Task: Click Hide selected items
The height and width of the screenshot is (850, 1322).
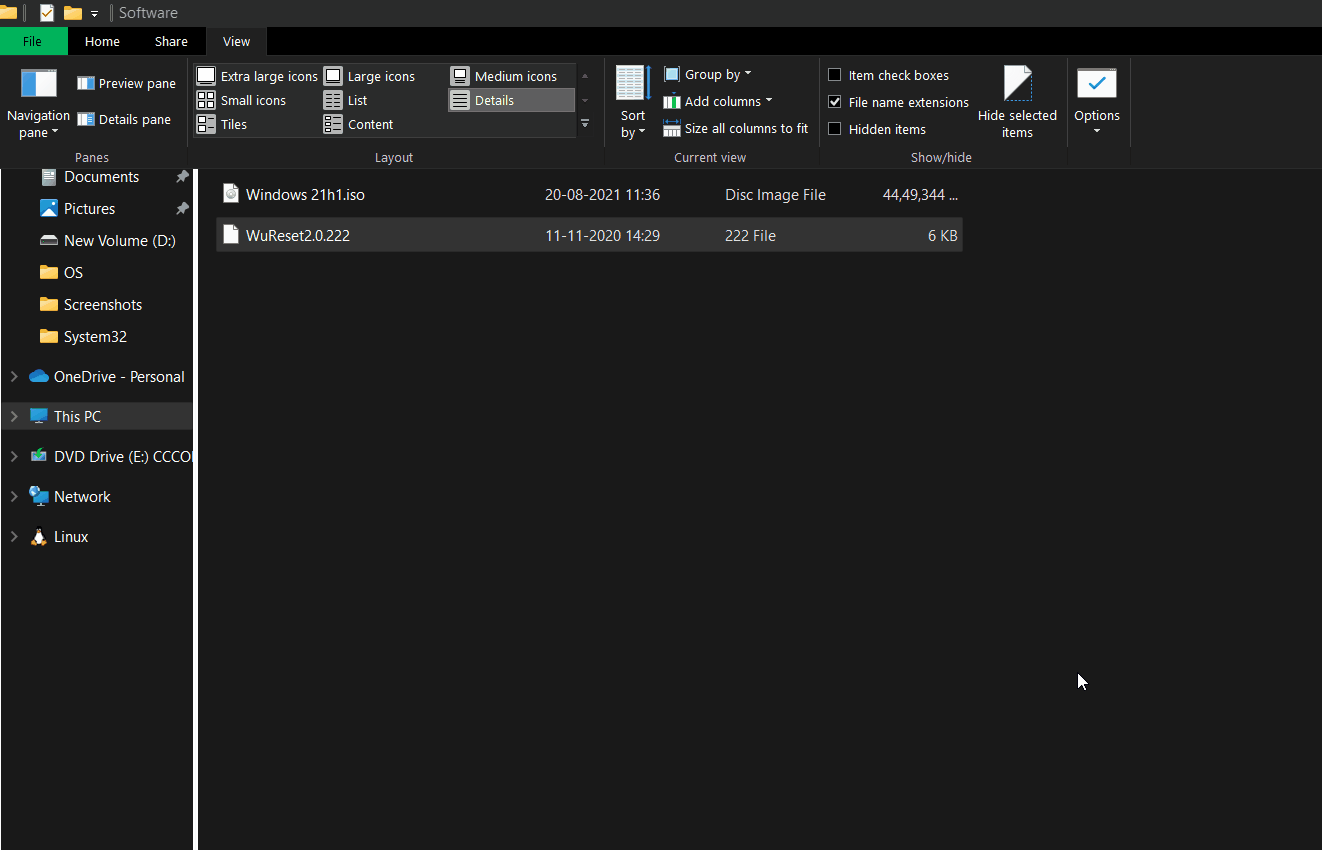Action: pyautogui.click(x=1017, y=103)
